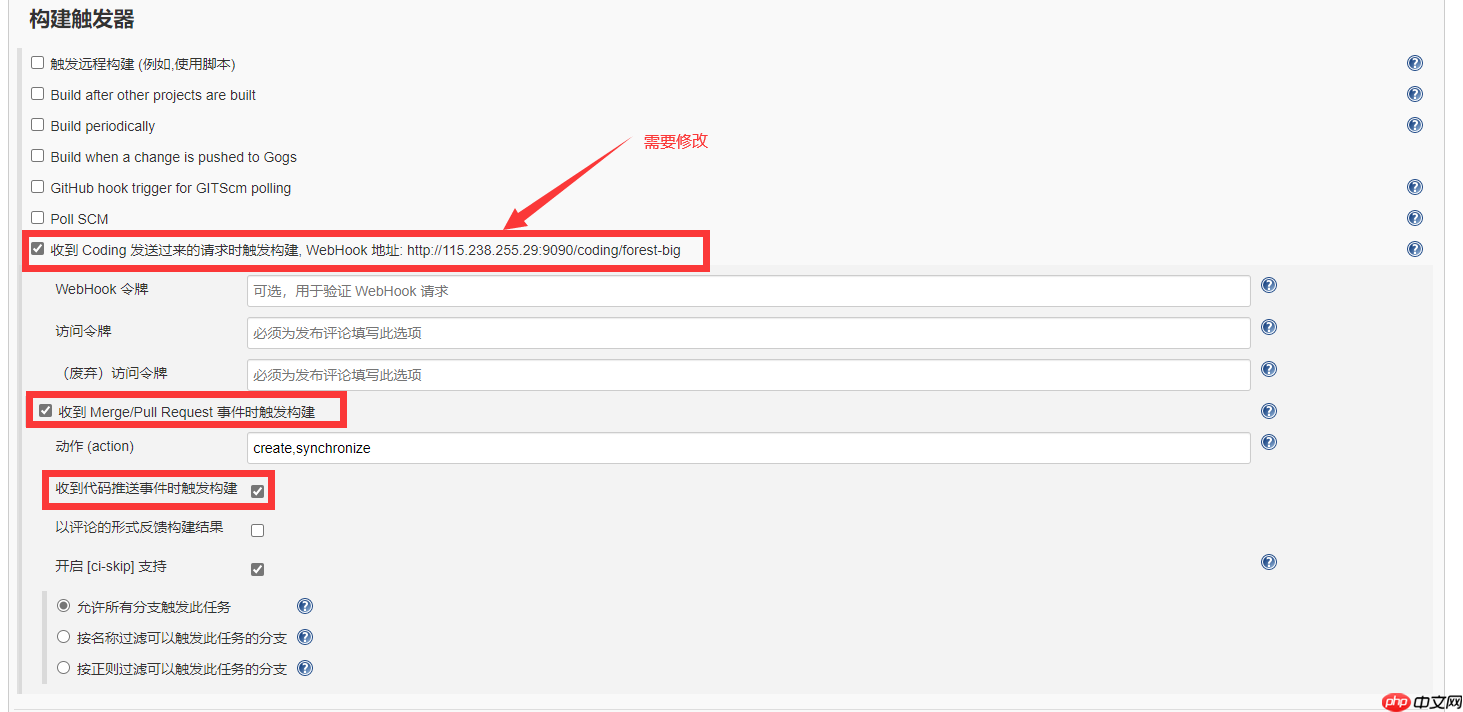Screen dimensions: 1463x712
Task: Click help icon beside WebHook 令牌 field
Action: (x=1268, y=285)
